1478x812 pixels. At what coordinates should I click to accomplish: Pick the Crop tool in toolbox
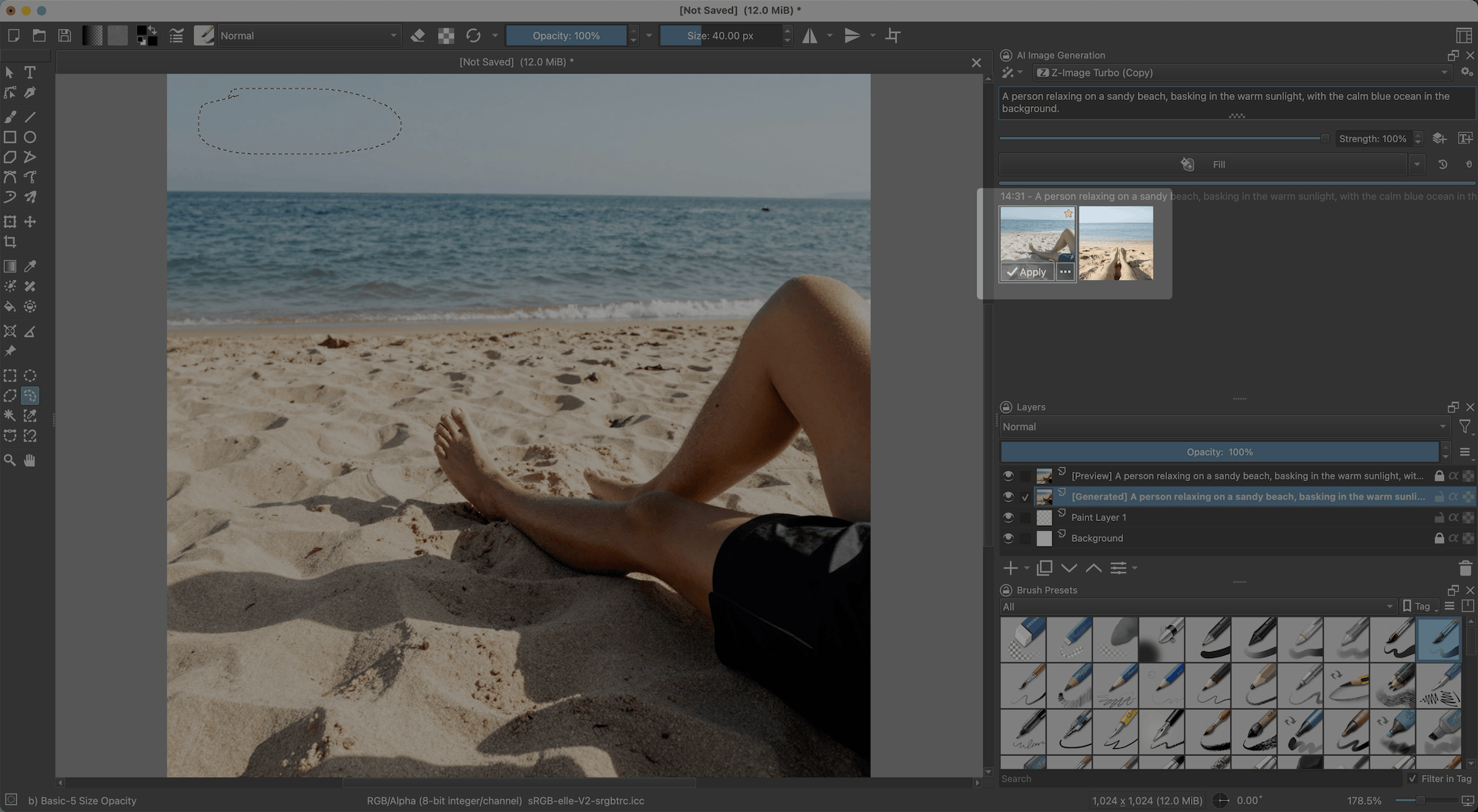coord(10,242)
